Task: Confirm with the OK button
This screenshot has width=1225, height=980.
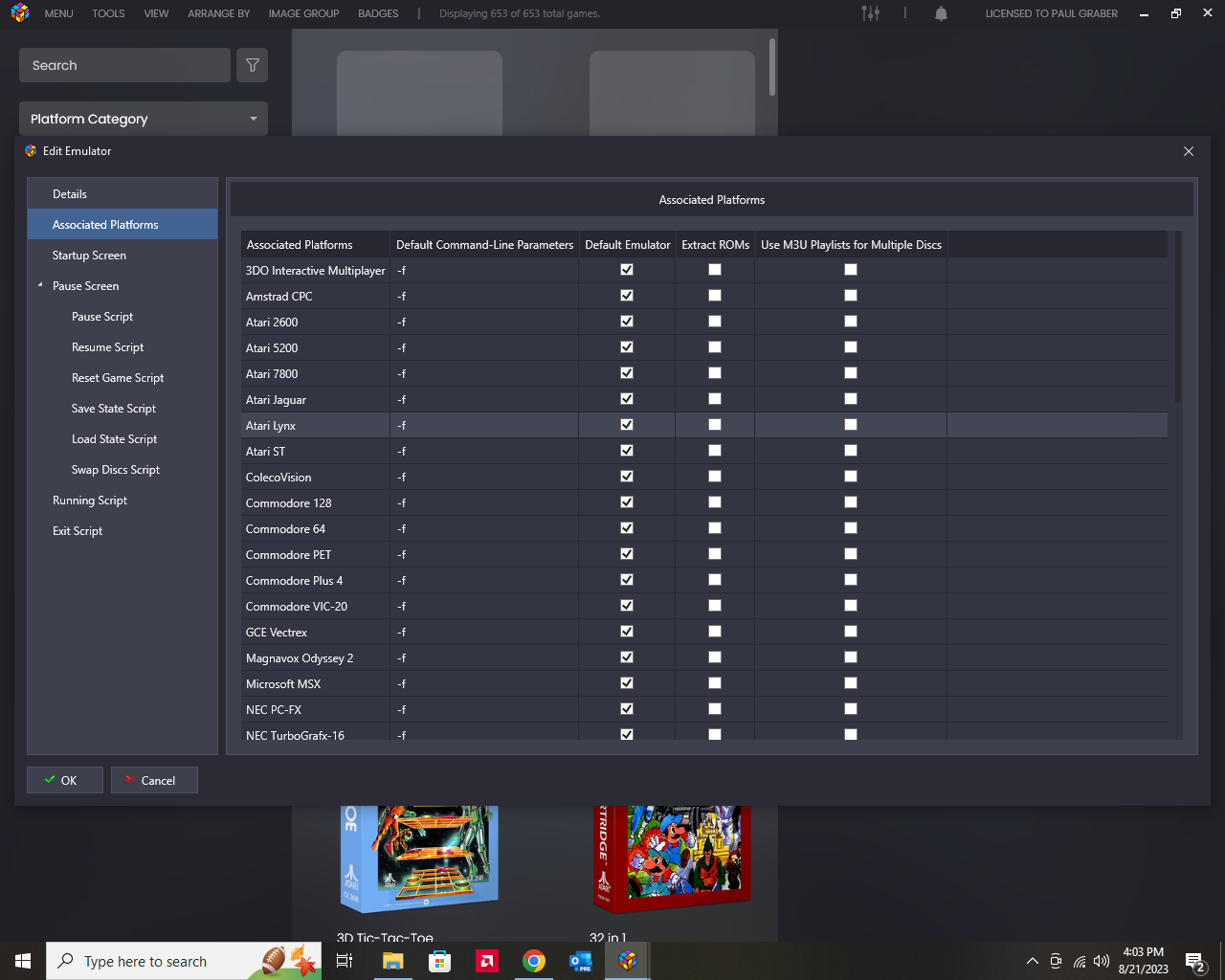Action: (x=65, y=780)
